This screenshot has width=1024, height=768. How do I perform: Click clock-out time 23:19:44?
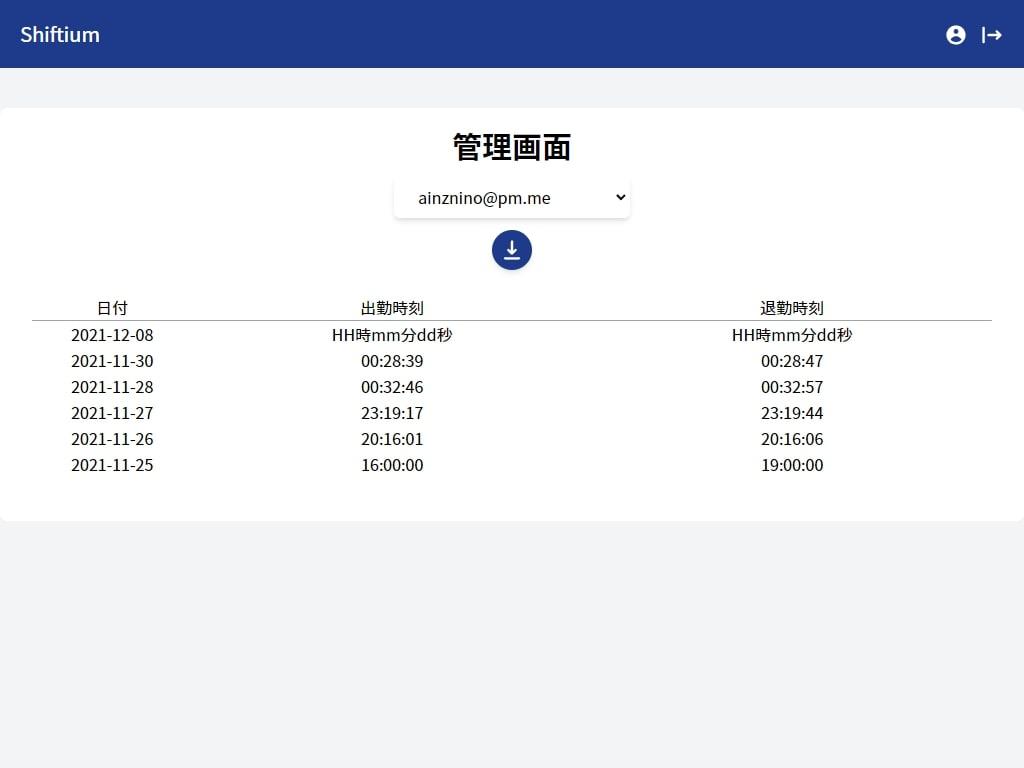[792, 413]
